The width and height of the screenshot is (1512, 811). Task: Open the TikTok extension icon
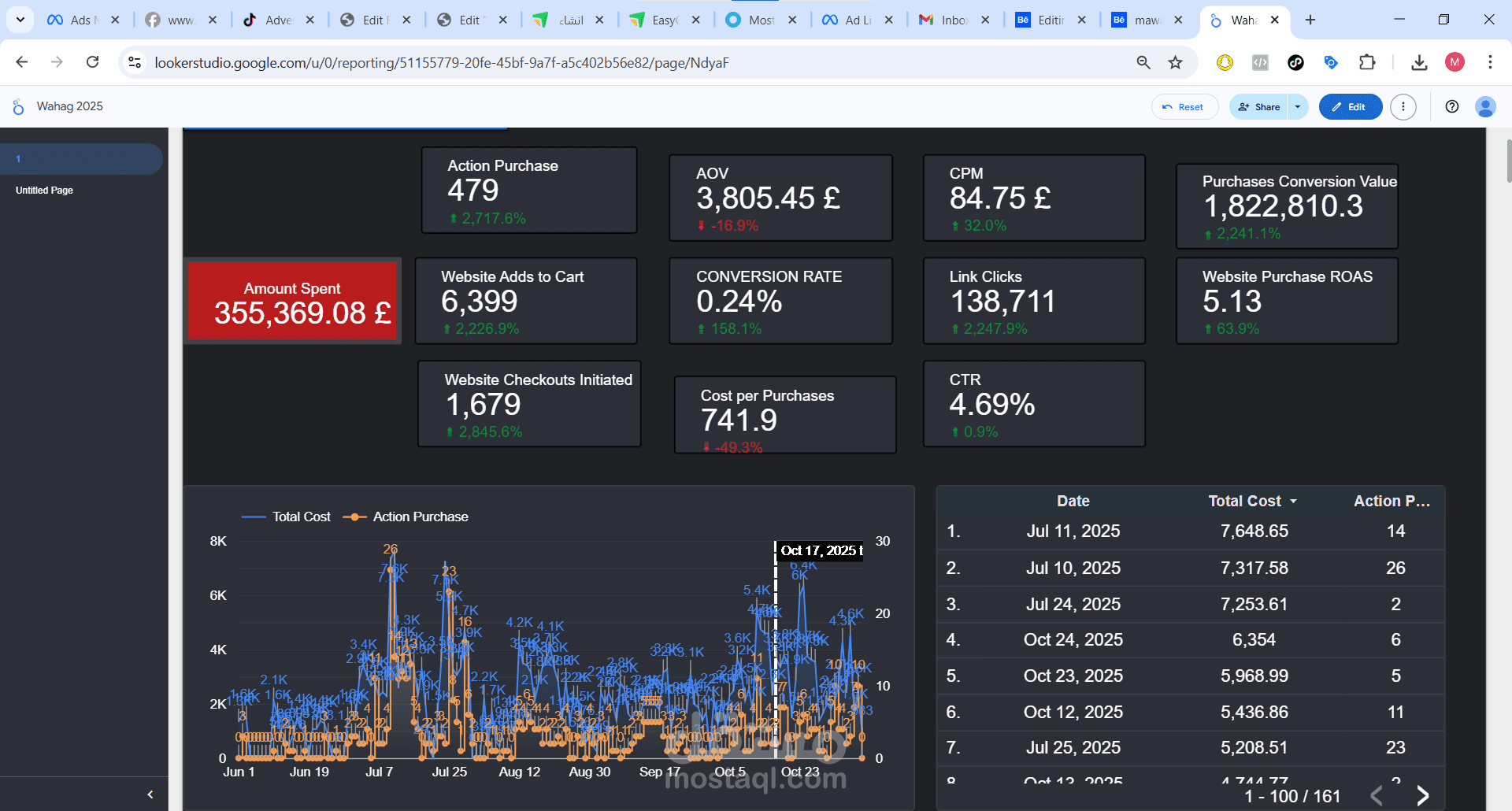1295,62
